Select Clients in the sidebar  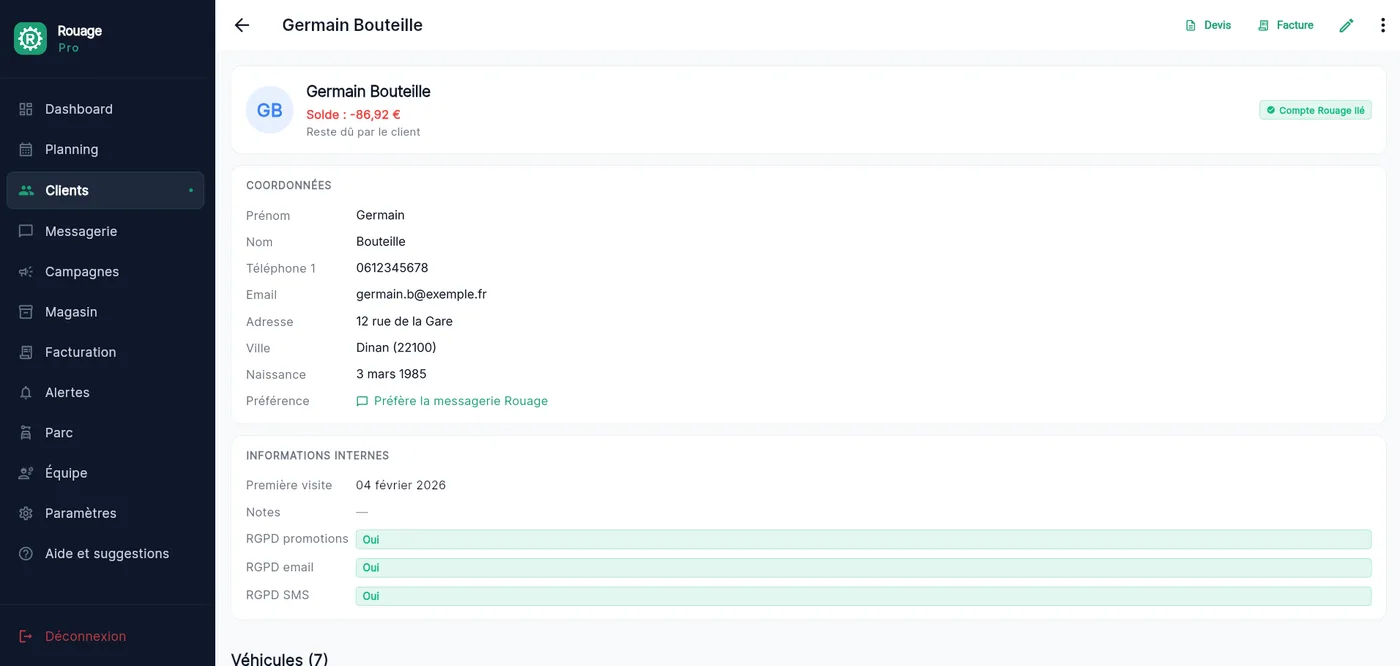coord(105,190)
